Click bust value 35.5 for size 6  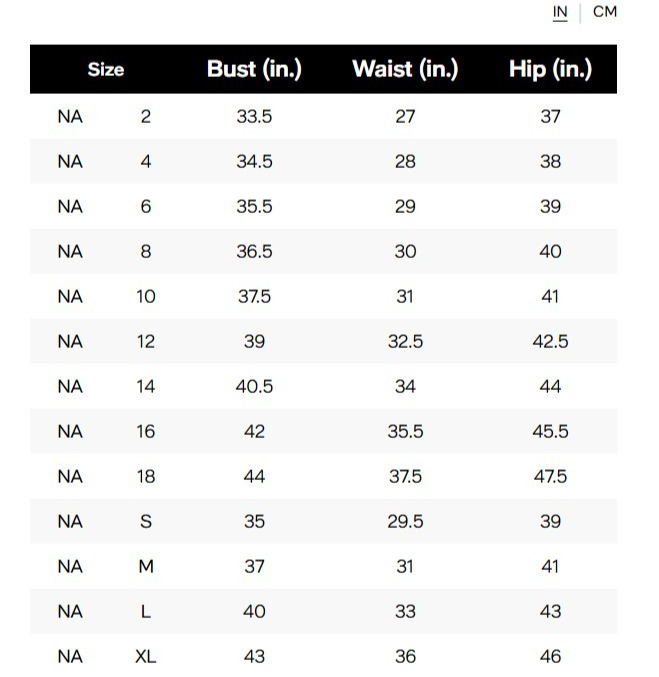pos(254,207)
